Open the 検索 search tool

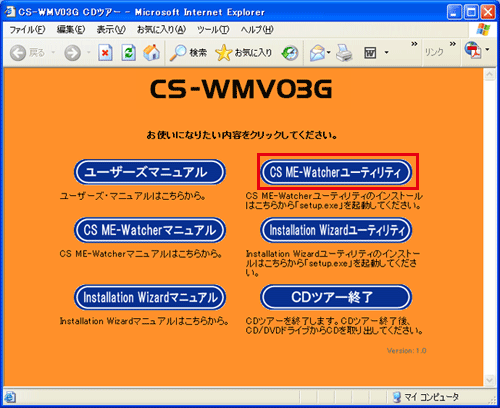pyautogui.click(x=188, y=53)
